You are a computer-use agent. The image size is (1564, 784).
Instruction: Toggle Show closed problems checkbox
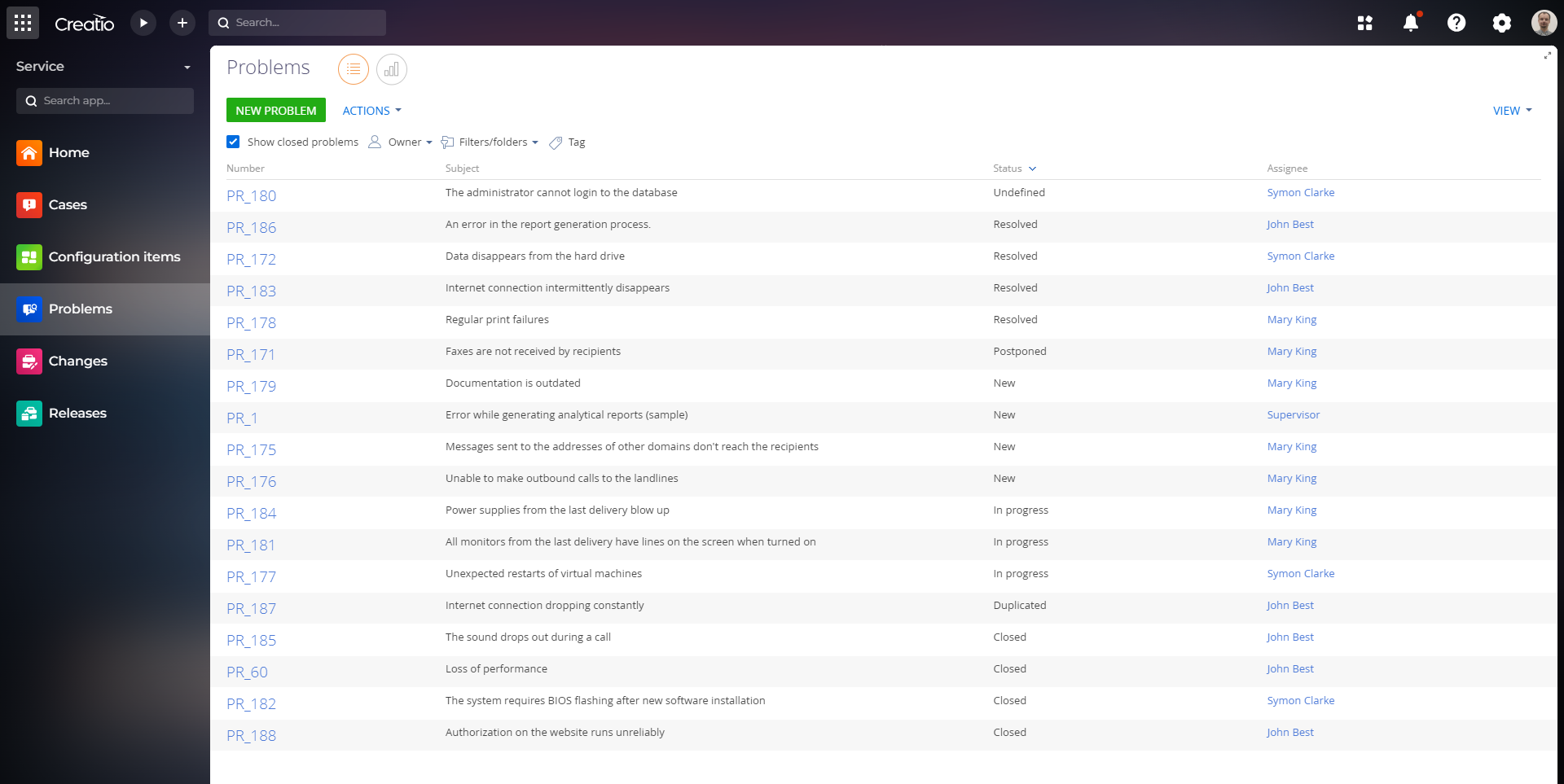(233, 142)
